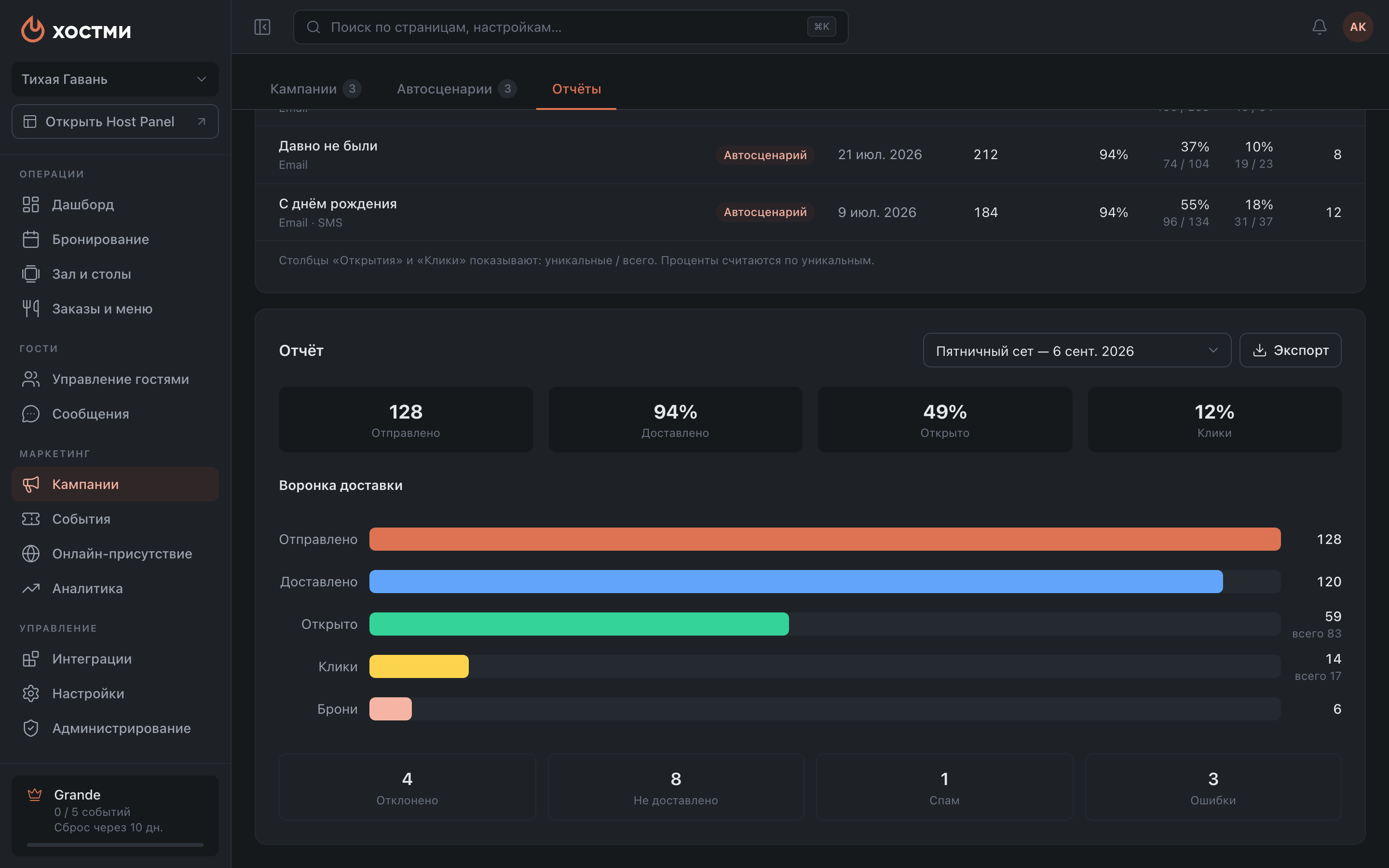Click the Бронирование calendar icon
Viewport: 1389px width, 868px height.
point(31,239)
